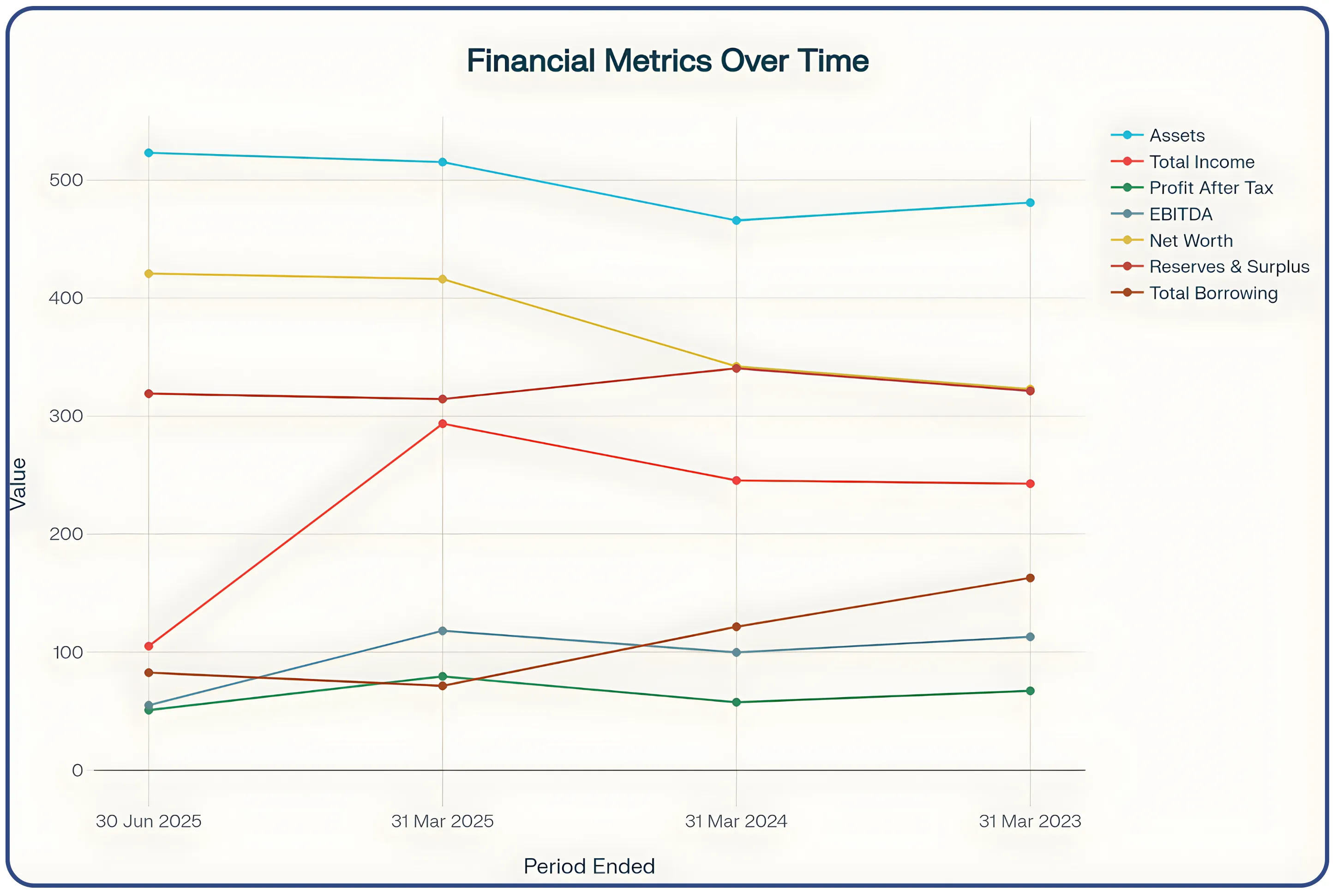Hide the Total Income legend entry
This screenshot has width=1337, height=896.
coord(1201,162)
